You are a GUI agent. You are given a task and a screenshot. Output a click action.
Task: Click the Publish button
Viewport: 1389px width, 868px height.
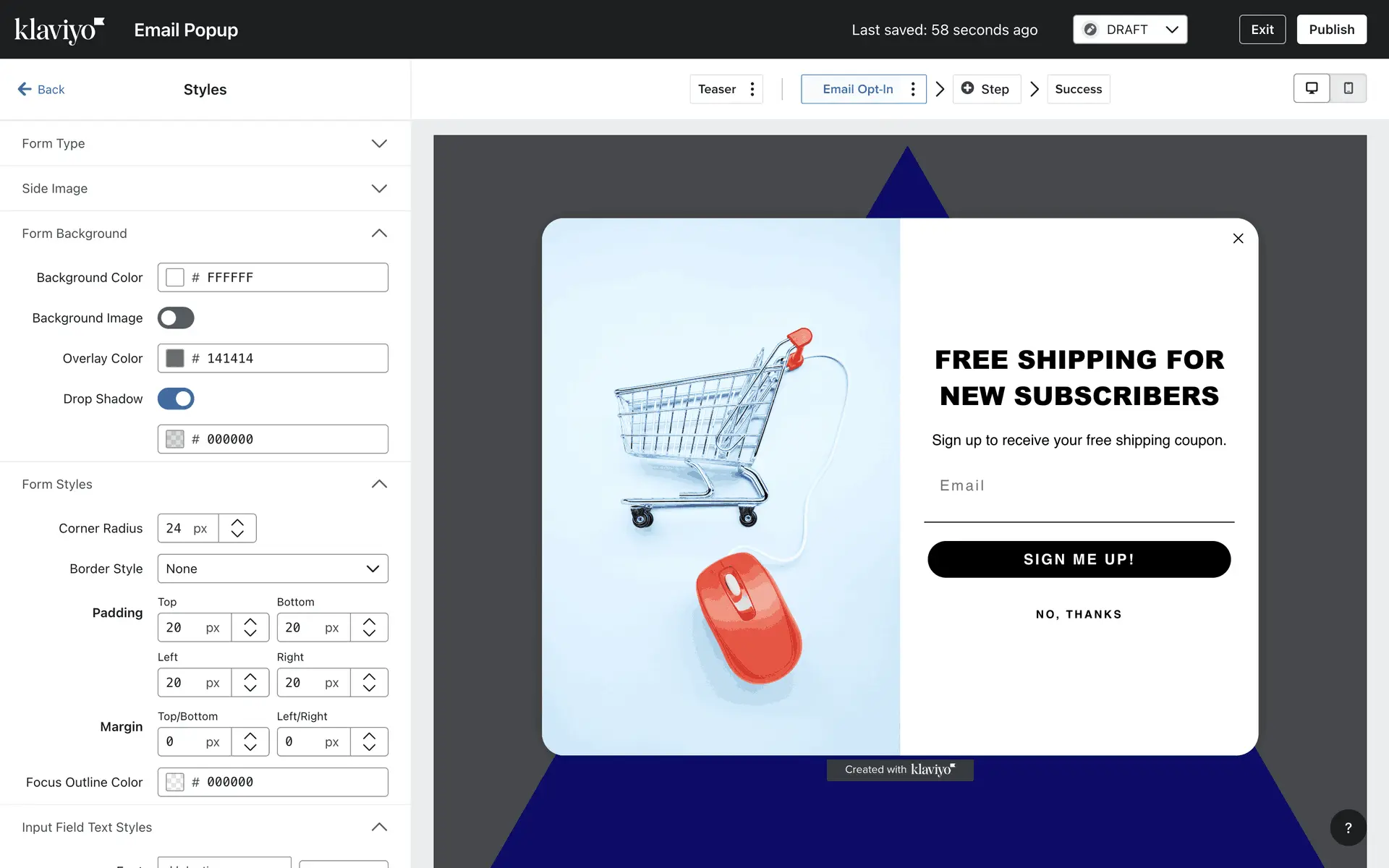tap(1331, 30)
